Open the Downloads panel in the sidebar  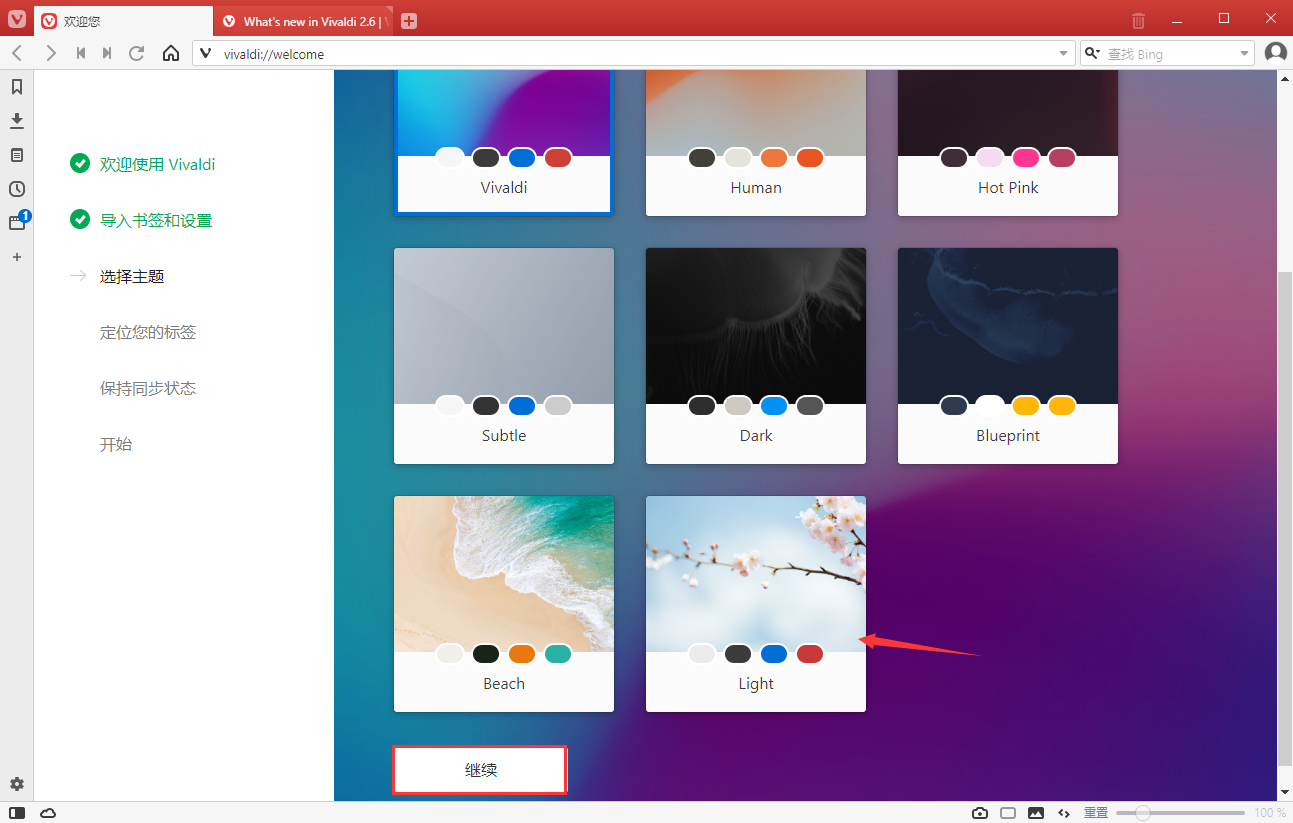[16, 121]
